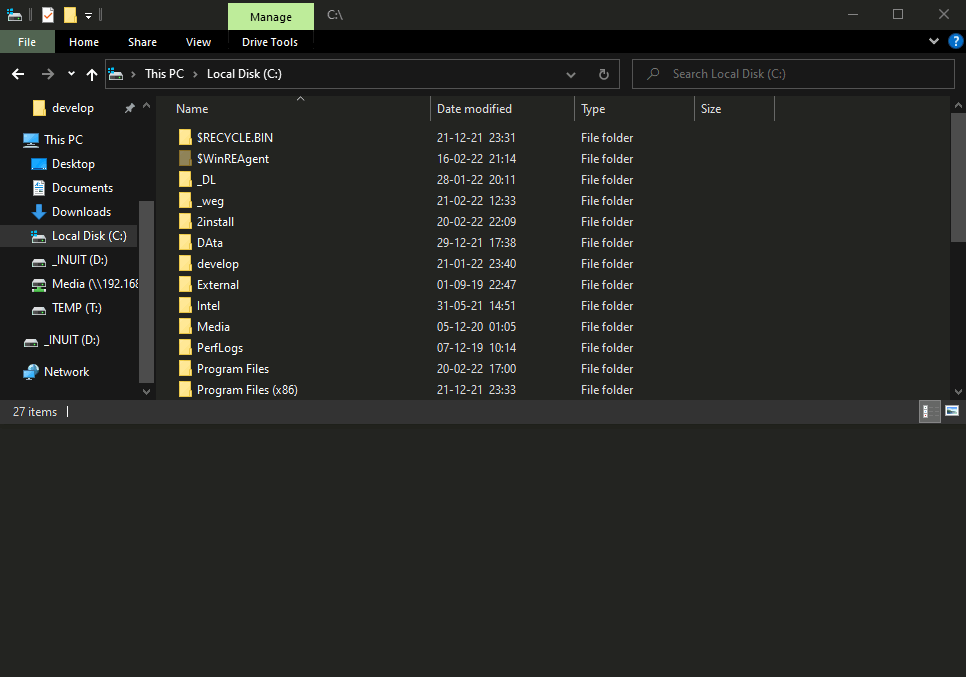Navigate back using the back arrow
The width and height of the screenshot is (966, 677).
(17, 73)
